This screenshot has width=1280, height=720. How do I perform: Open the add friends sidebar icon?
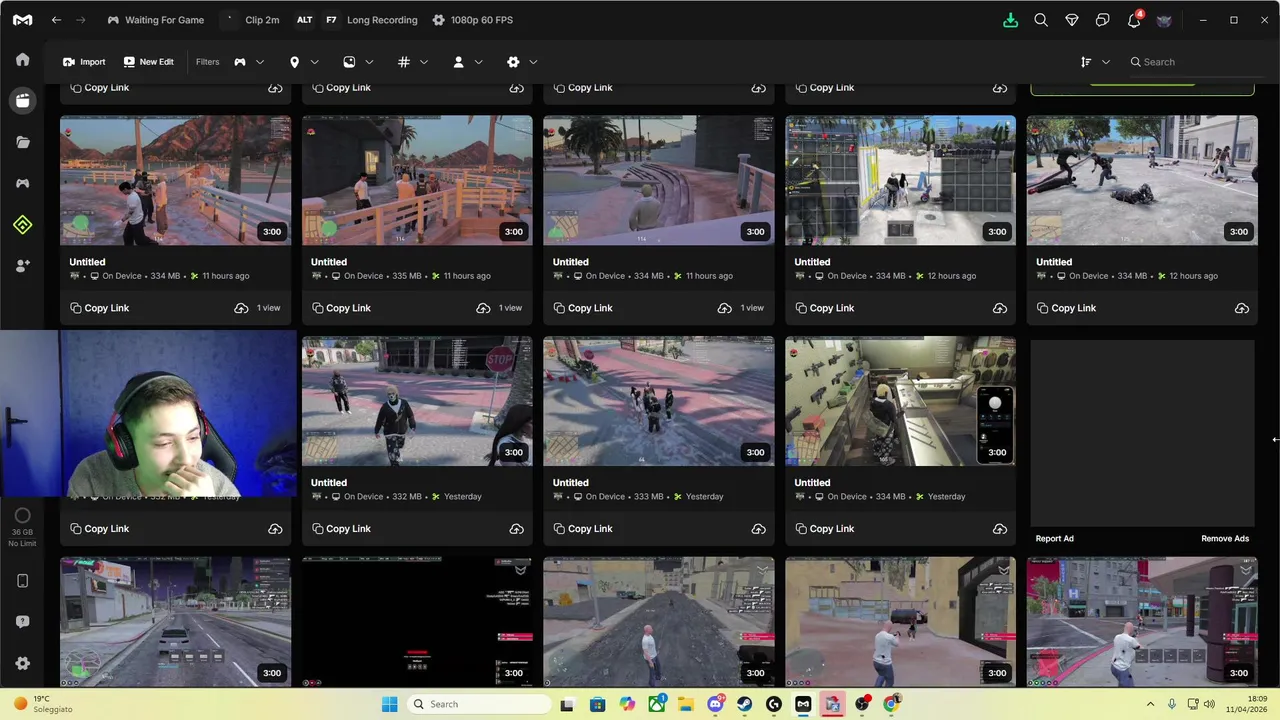pos(22,266)
